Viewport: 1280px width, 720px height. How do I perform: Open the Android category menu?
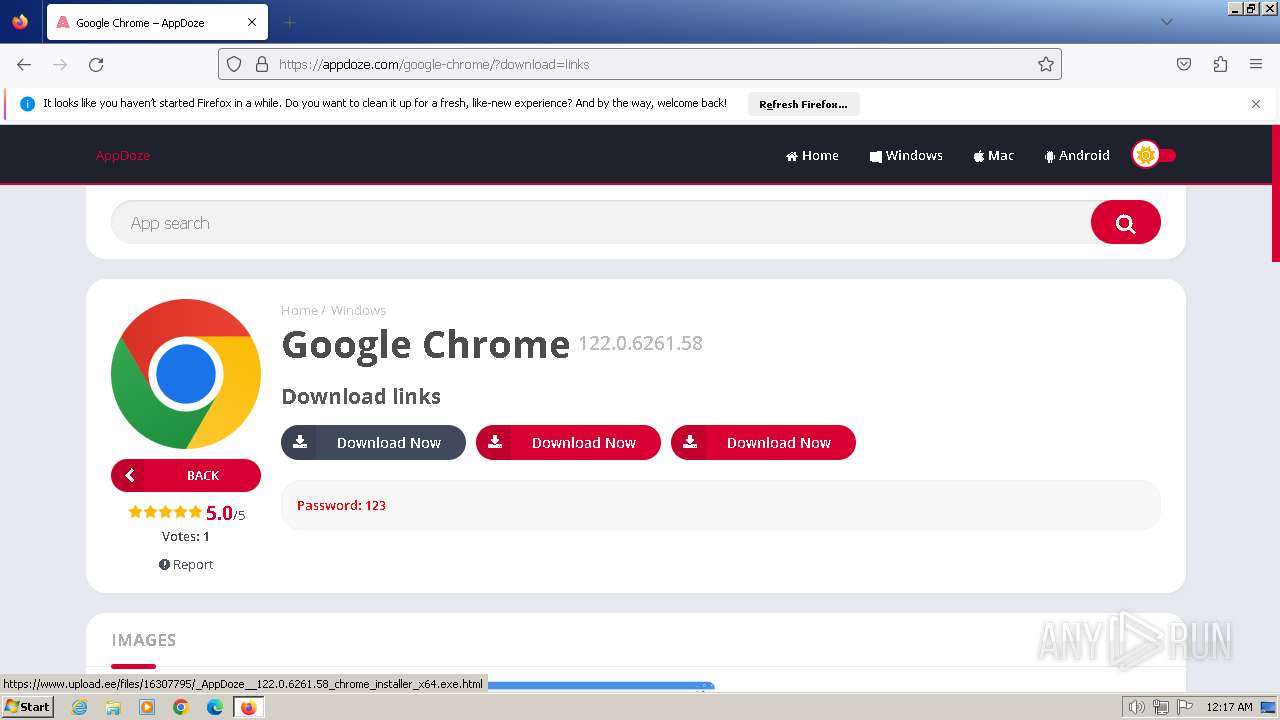pyautogui.click(x=1077, y=155)
